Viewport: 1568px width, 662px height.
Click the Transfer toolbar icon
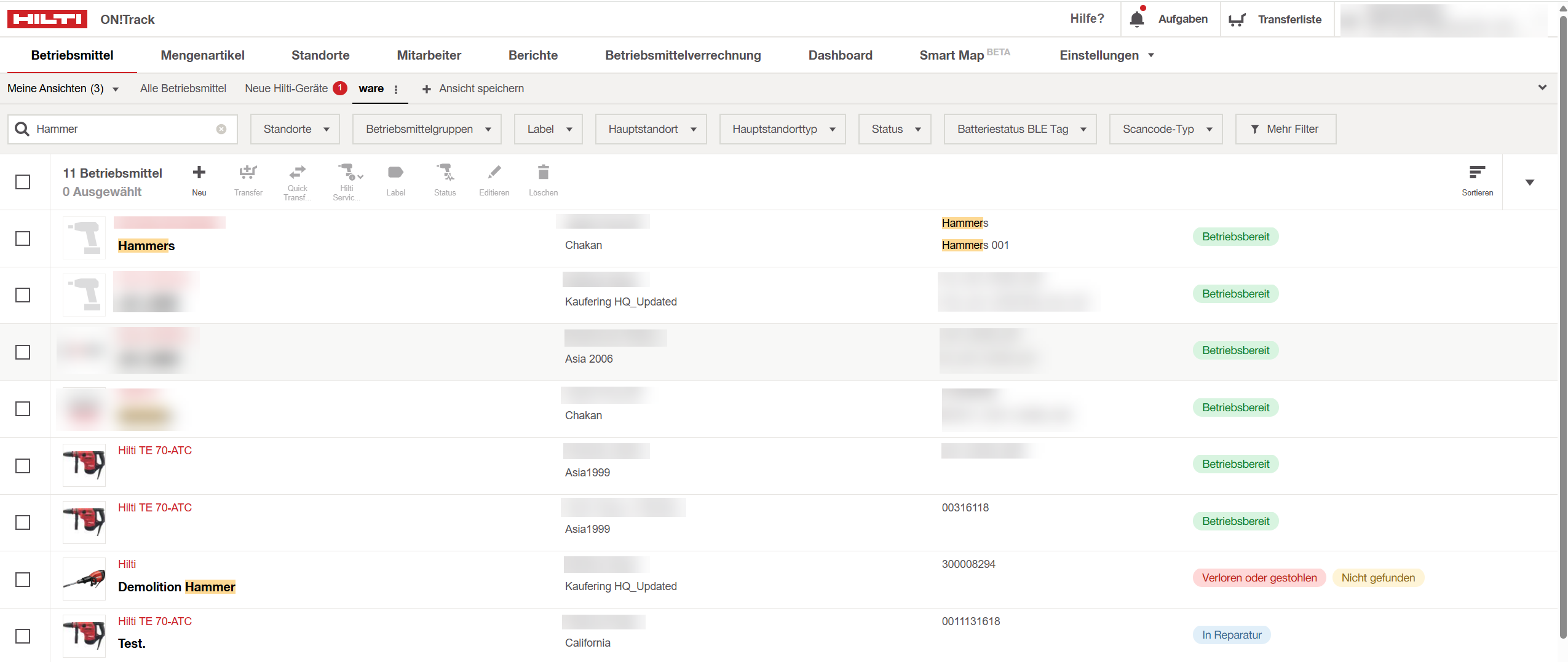pos(248,172)
